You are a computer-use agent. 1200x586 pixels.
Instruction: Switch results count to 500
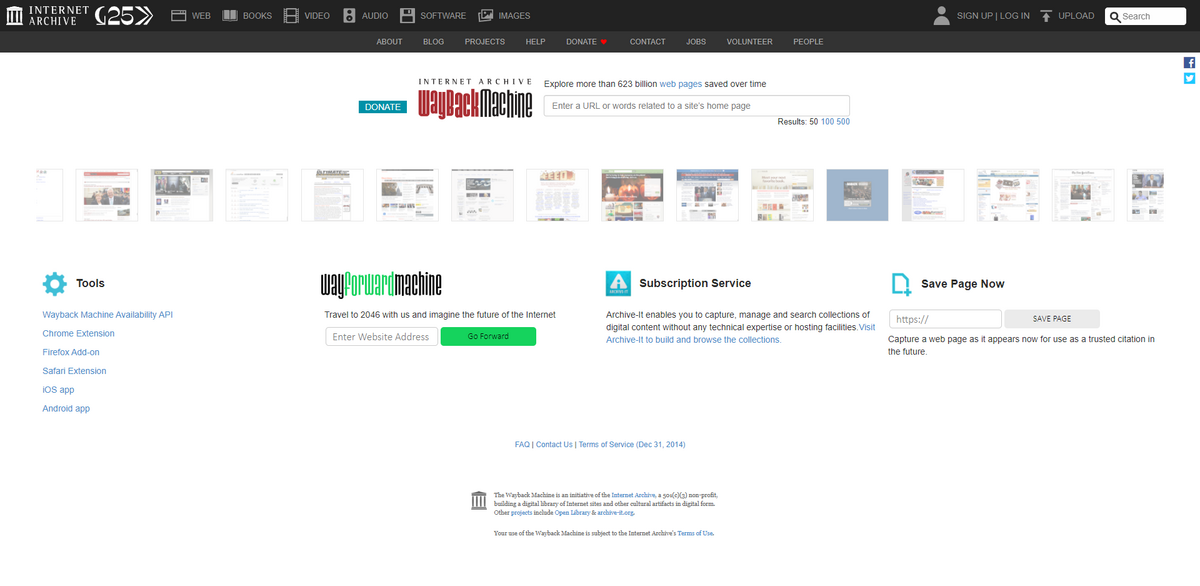[841, 121]
